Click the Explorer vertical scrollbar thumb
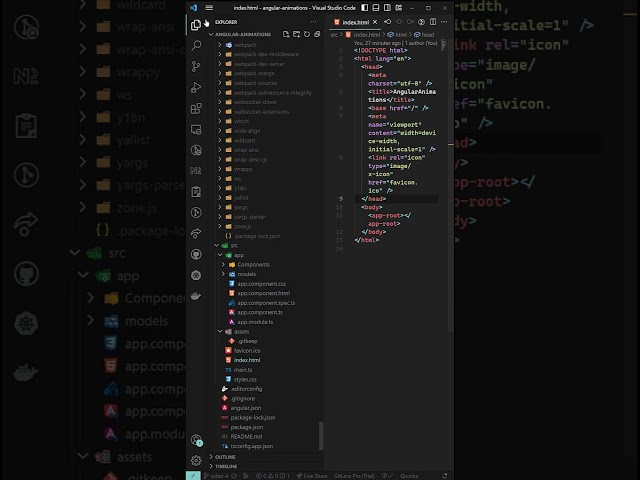640x480 pixels. point(321,436)
